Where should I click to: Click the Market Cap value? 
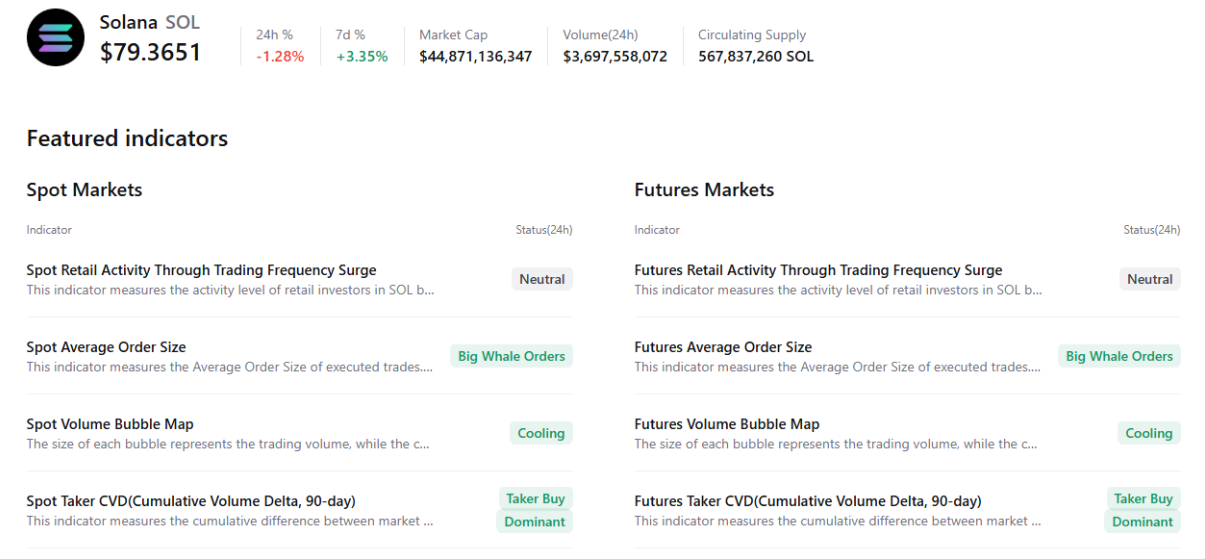(x=475, y=57)
